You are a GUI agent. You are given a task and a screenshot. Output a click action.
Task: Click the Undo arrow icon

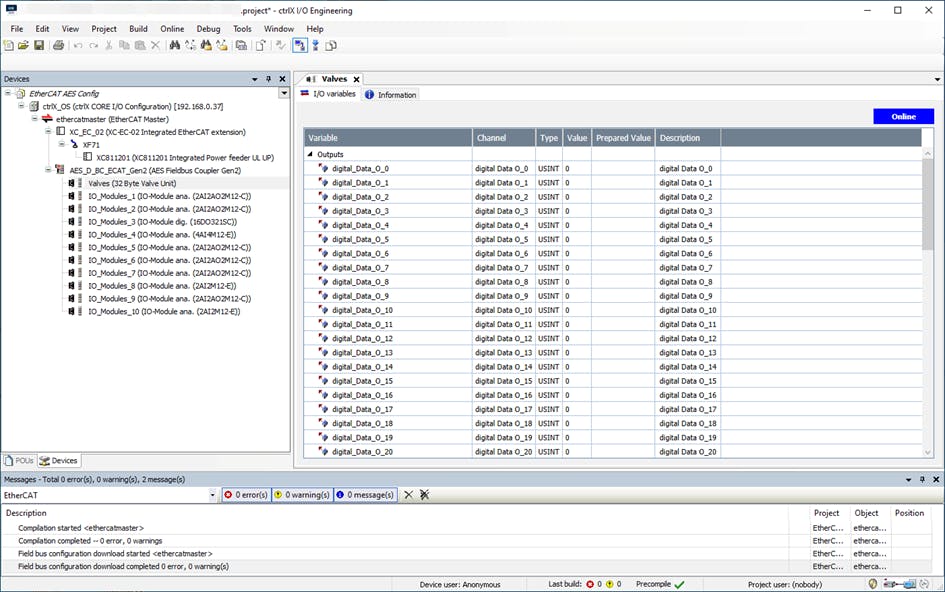[x=78, y=45]
